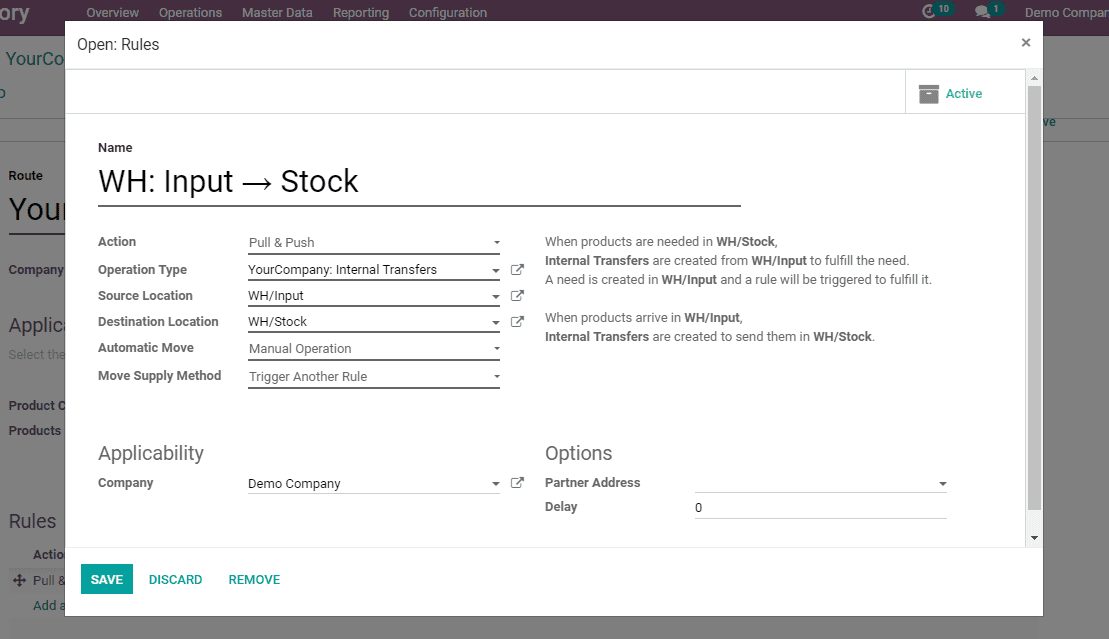This screenshot has height=639, width=1109.
Task: Discard rule changes
Action: point(175,580)
